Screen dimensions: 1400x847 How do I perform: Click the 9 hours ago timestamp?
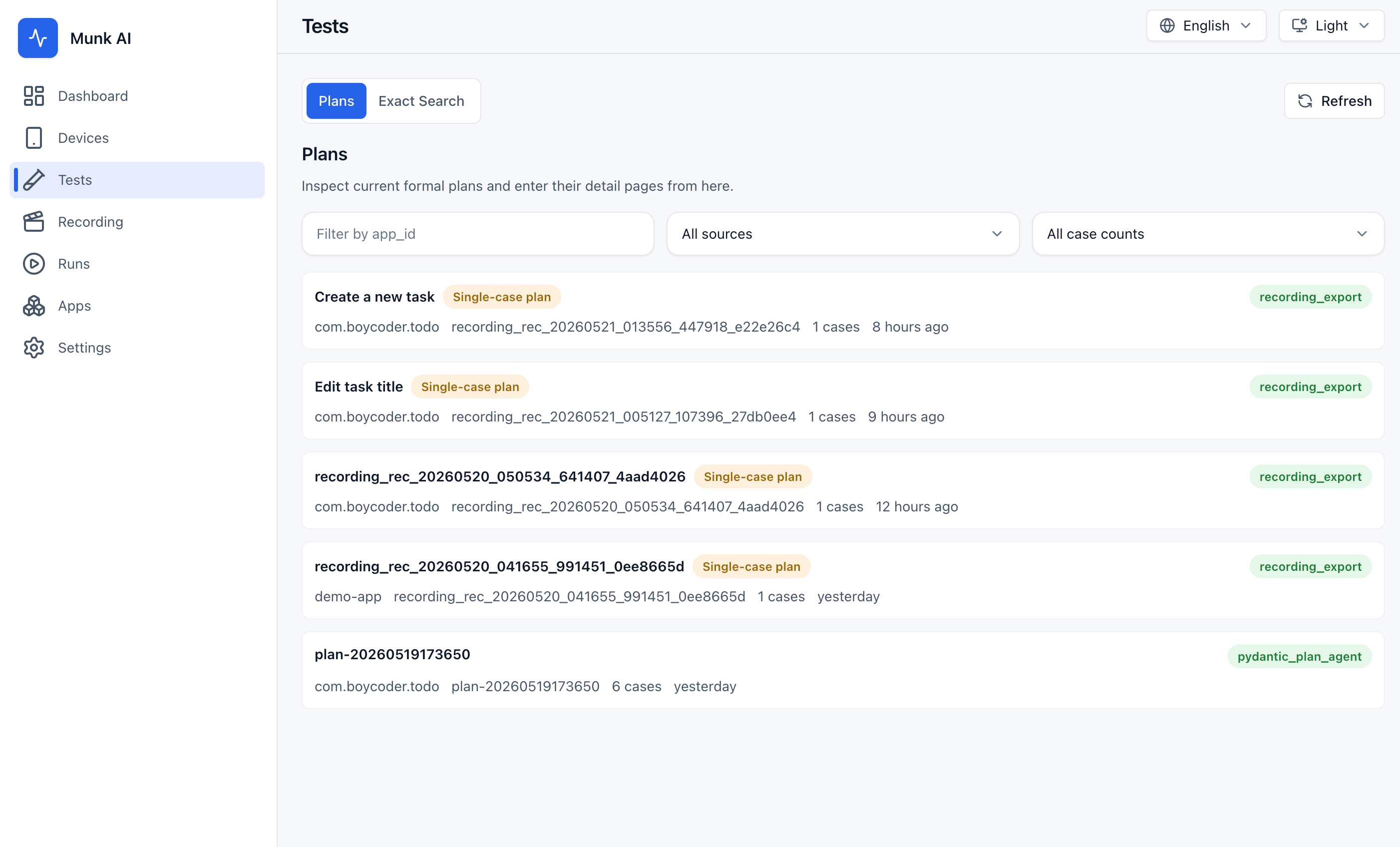tap(906, 417)
